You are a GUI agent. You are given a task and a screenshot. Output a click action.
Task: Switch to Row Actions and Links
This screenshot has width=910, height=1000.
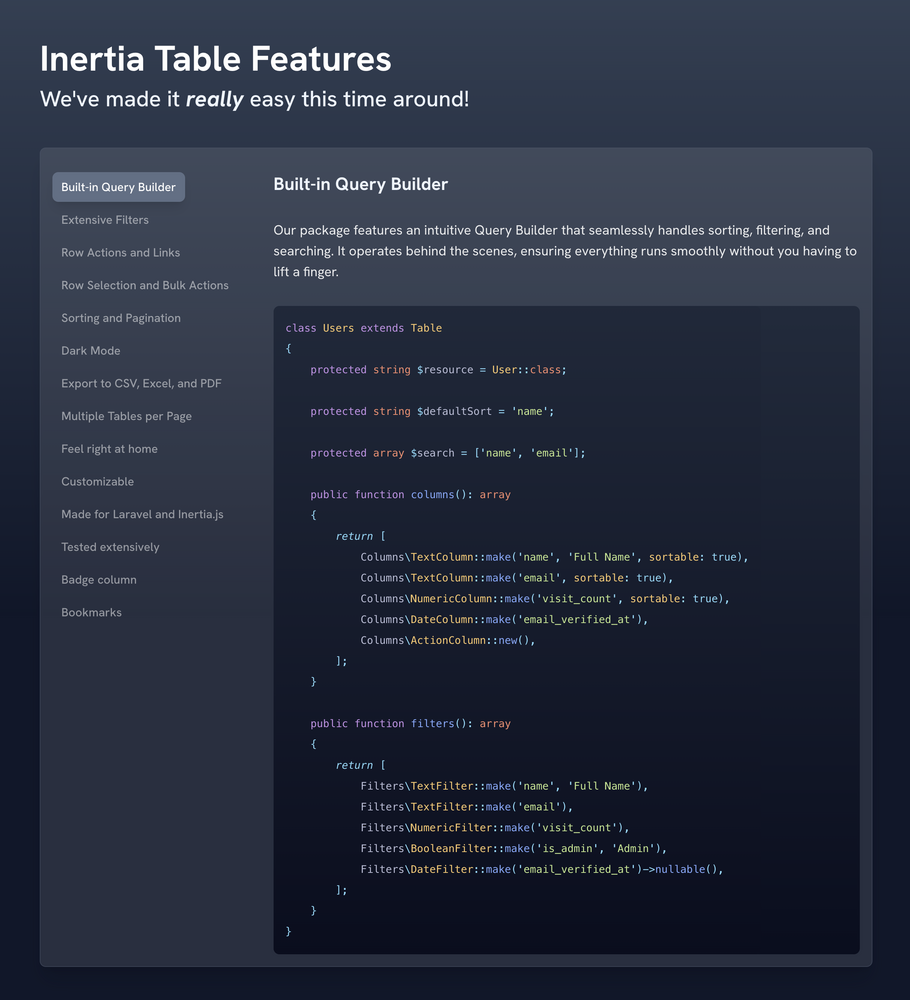pos(121,253)
